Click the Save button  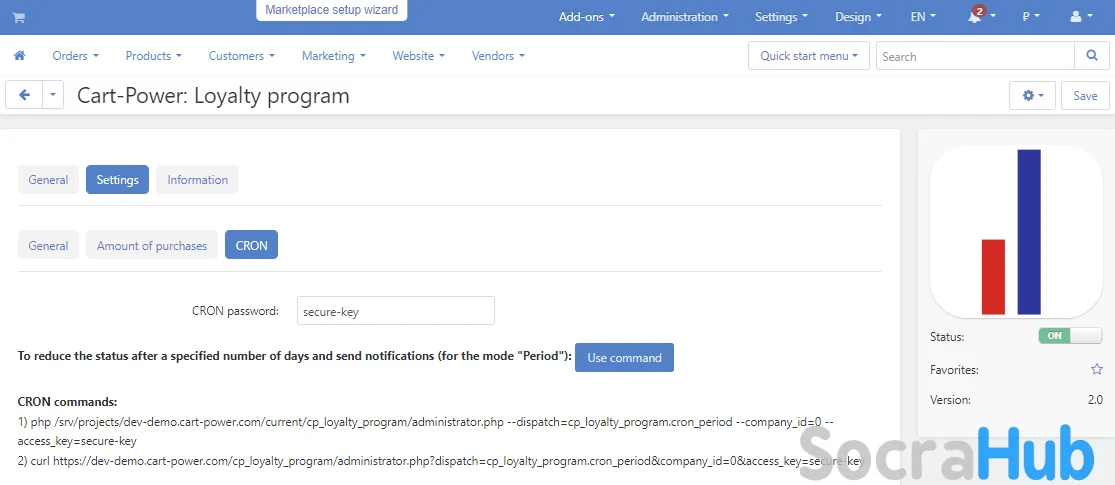[1085, 95]
